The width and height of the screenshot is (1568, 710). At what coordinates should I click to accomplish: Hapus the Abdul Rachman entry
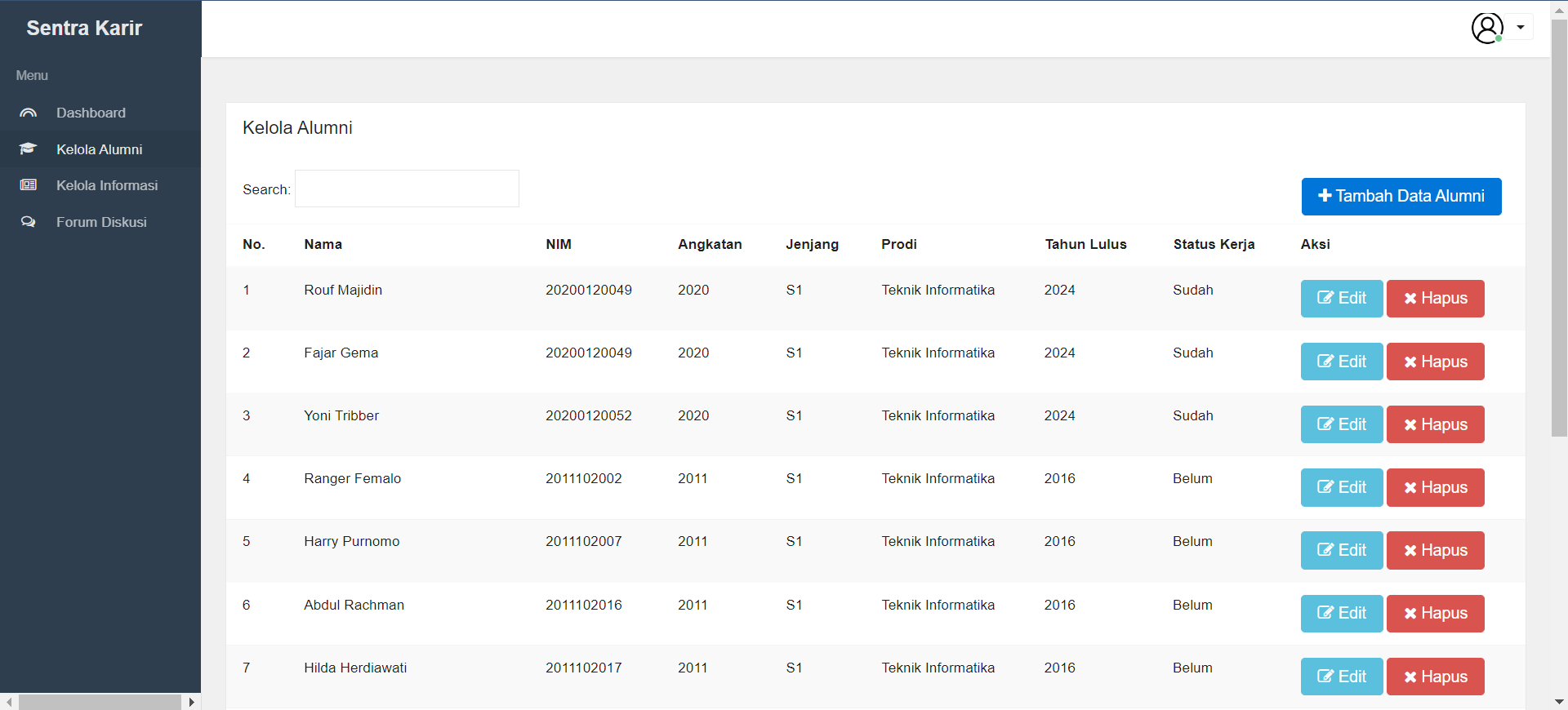point(1435,614)
